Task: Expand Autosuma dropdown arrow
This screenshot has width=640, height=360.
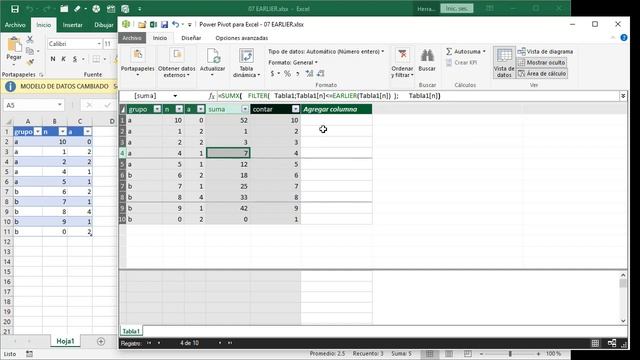Action: pyautogui.click(x=484, y=51)
